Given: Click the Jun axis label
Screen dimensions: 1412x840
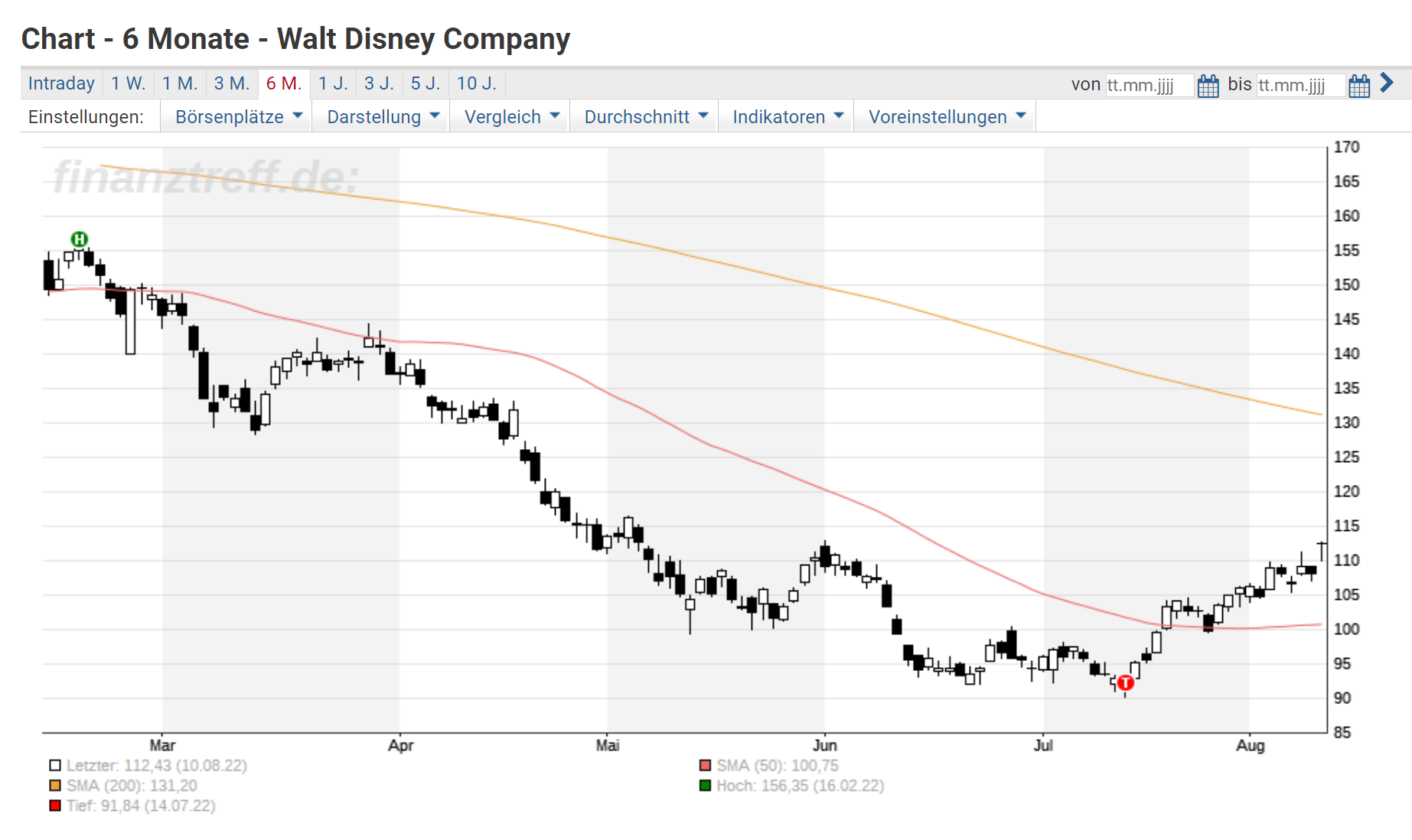Looking at the screenshot, I should click(825, 745).
